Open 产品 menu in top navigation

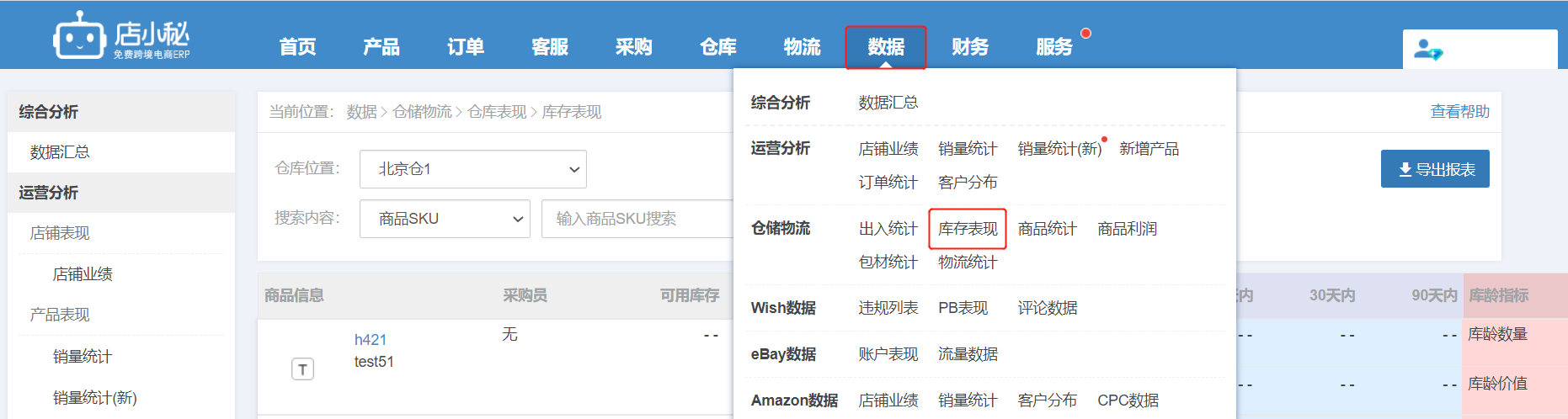381,47
